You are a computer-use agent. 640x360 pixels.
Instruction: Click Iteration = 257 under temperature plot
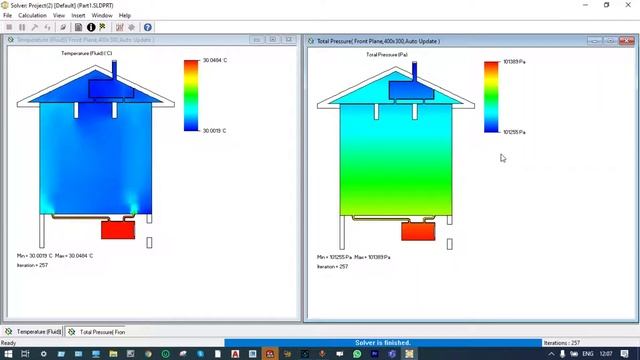[32, 265]
